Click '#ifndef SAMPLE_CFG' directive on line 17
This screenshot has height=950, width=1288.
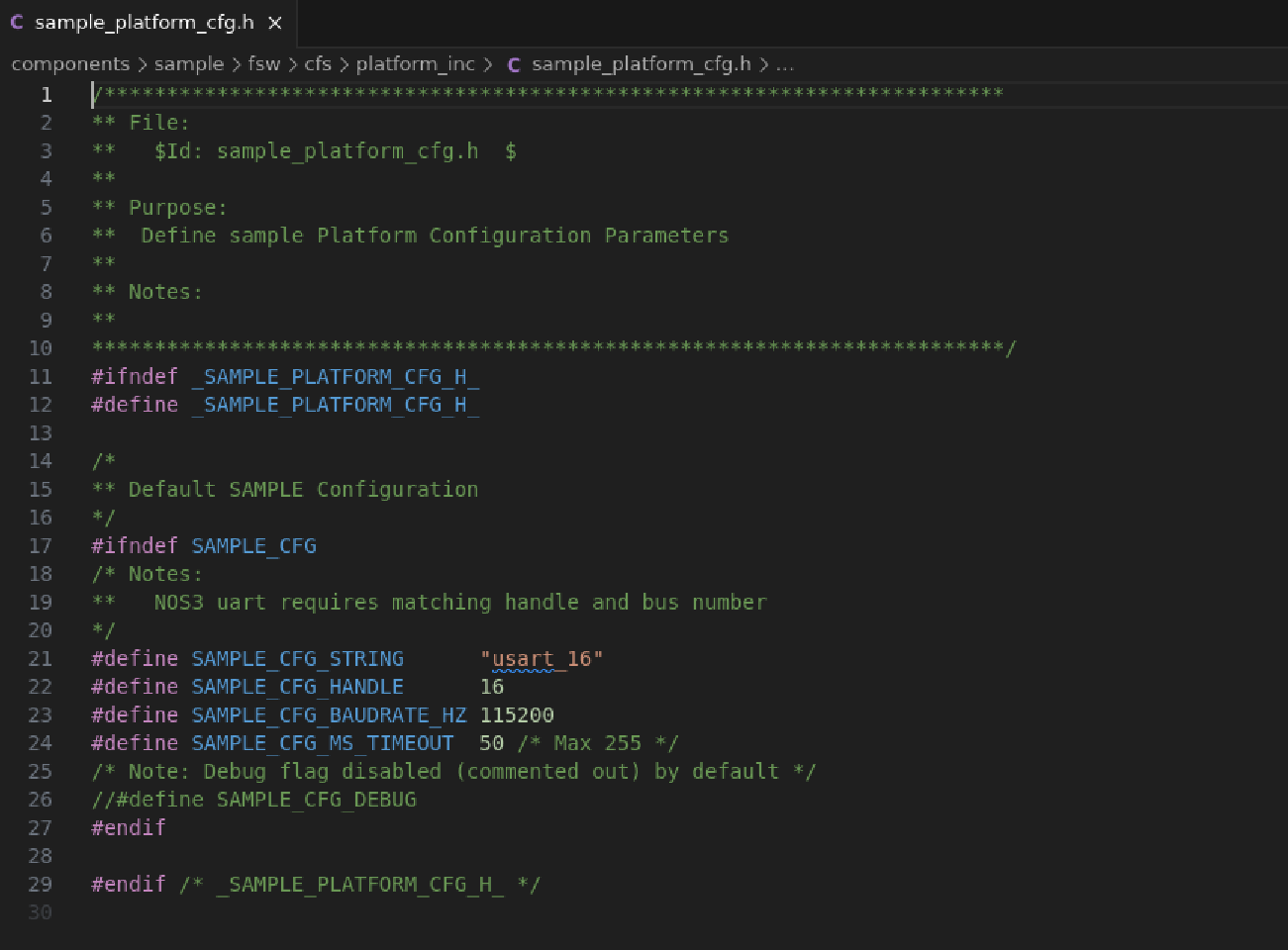[x=204, y=546]
